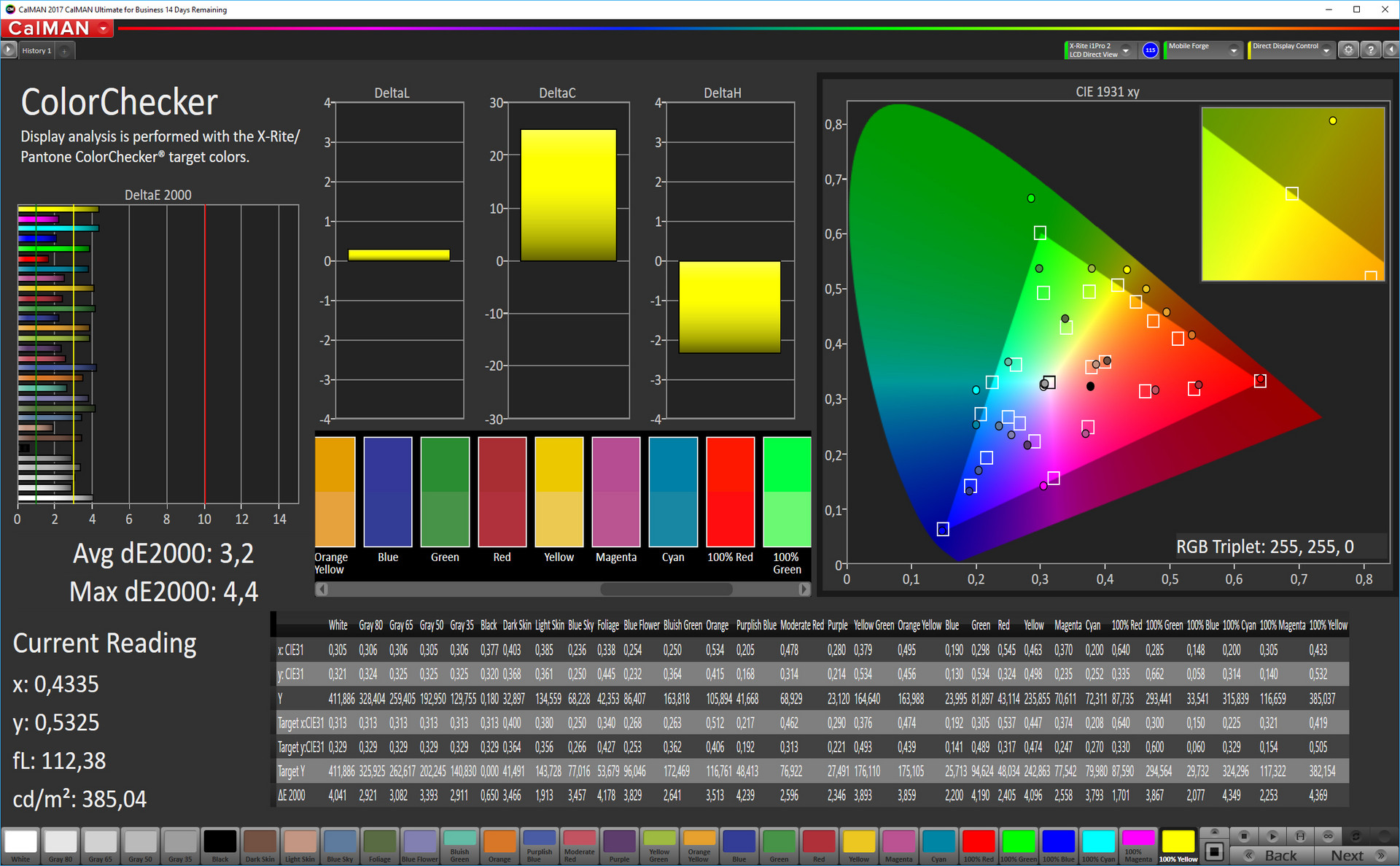Click the '385,037' Y value in the table
The height and width of the screenshot is (866, 1400).
(x=1322, y=698)
